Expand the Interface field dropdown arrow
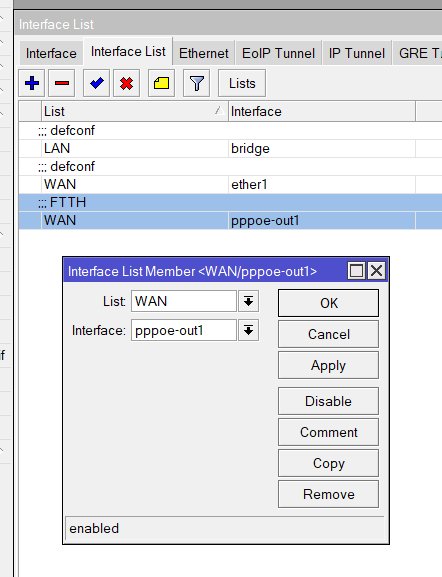 click(248, 330)
